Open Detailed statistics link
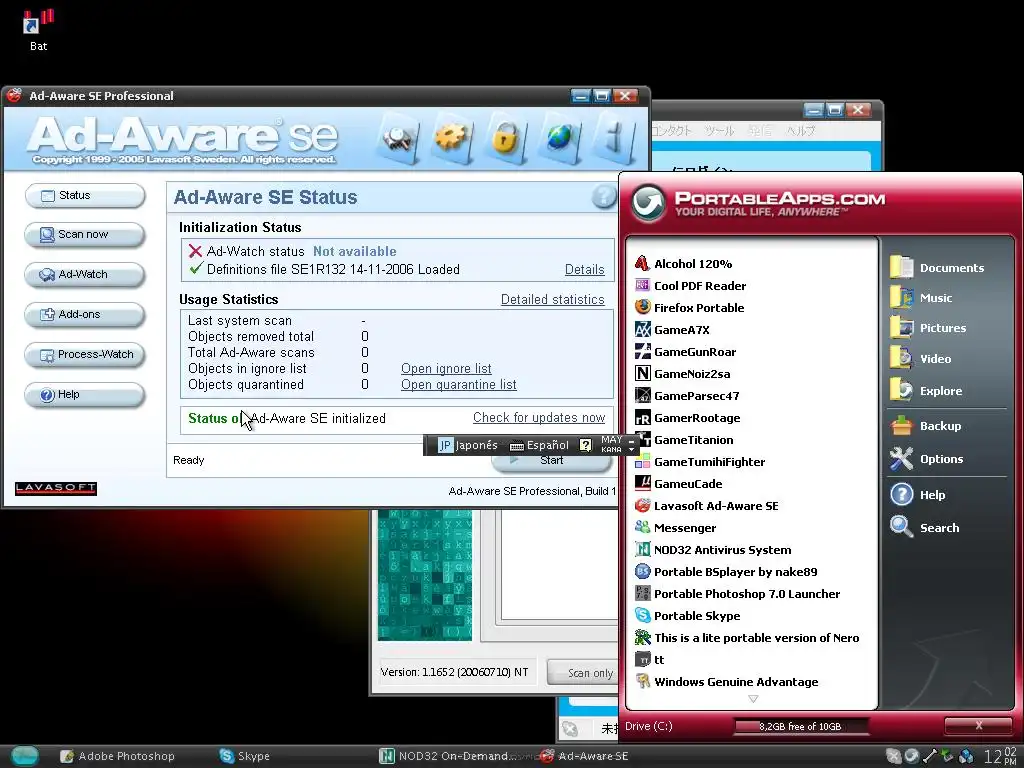The height and width of the screenshot is (768, 1024). point(552,299)
